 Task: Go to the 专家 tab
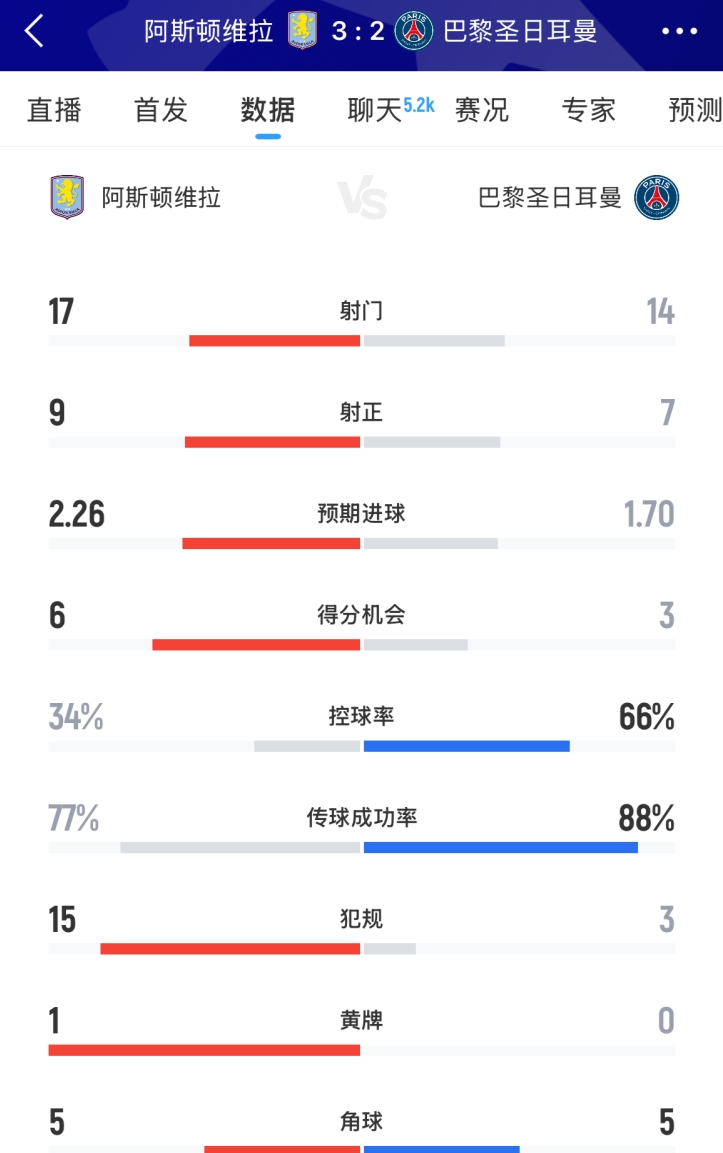tap(589, 109)
